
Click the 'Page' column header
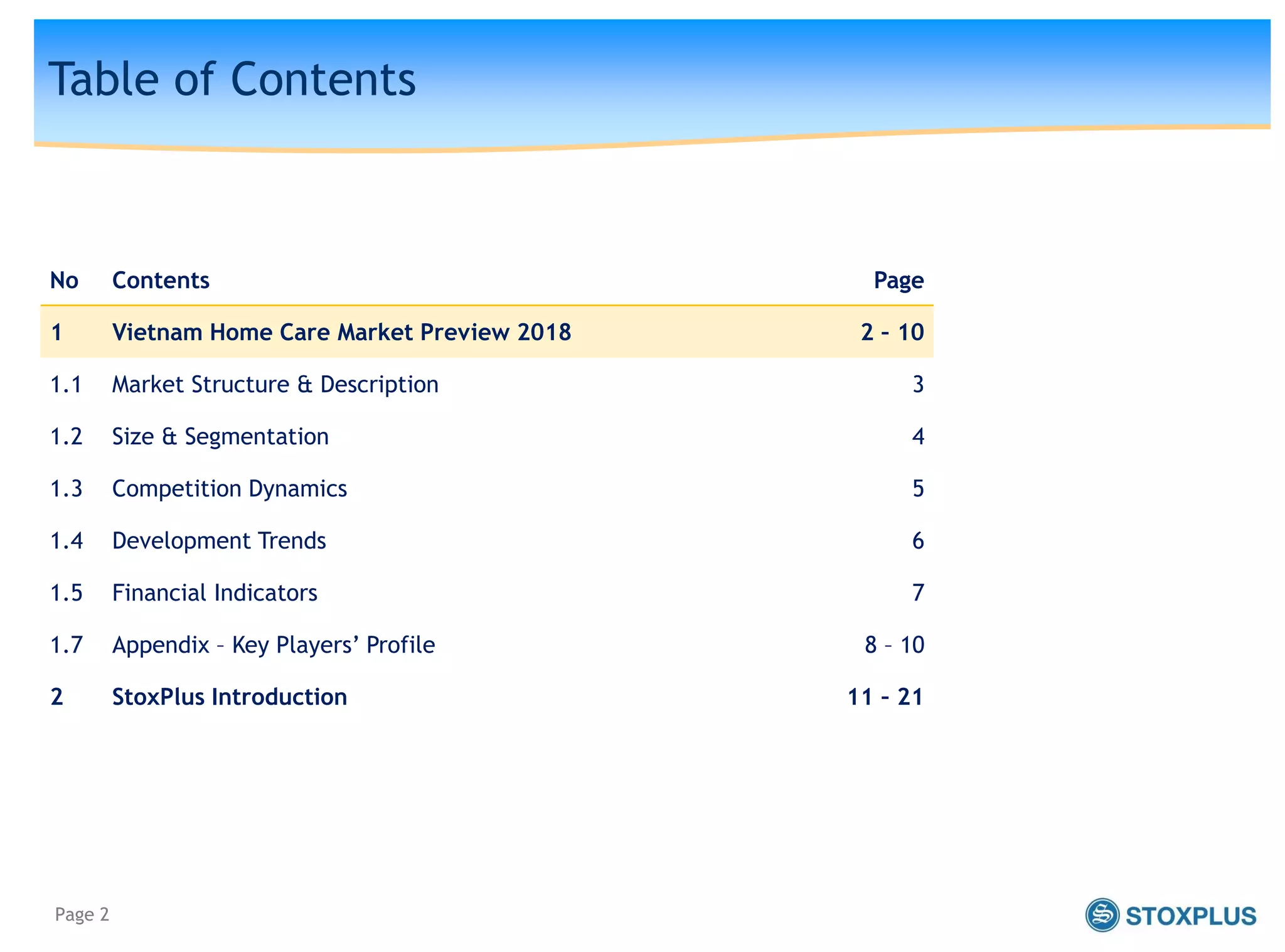click(898, 280)
